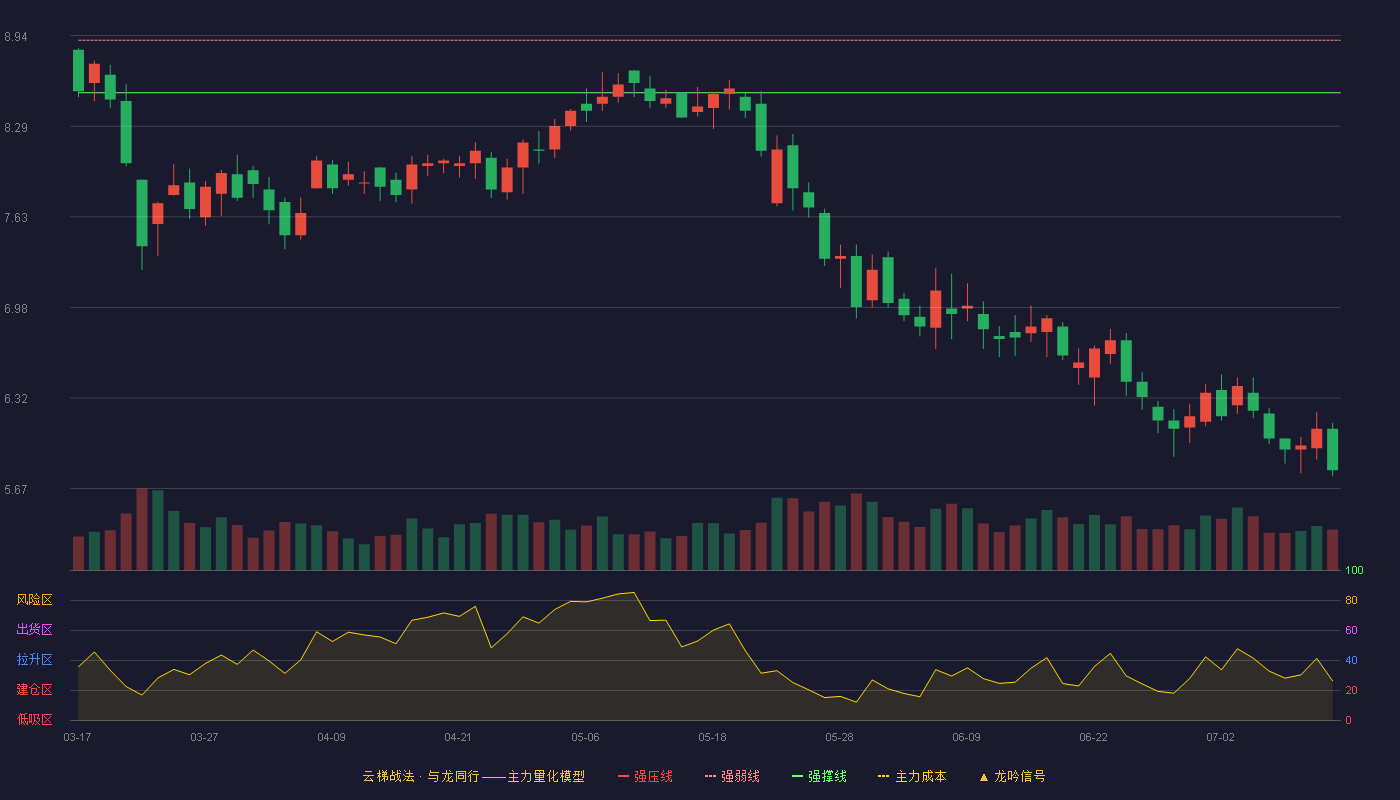The height and width of the screenshot is (800, 1400).
Task: Click the 07-02 date axis label
Action: click(1220, 737)
